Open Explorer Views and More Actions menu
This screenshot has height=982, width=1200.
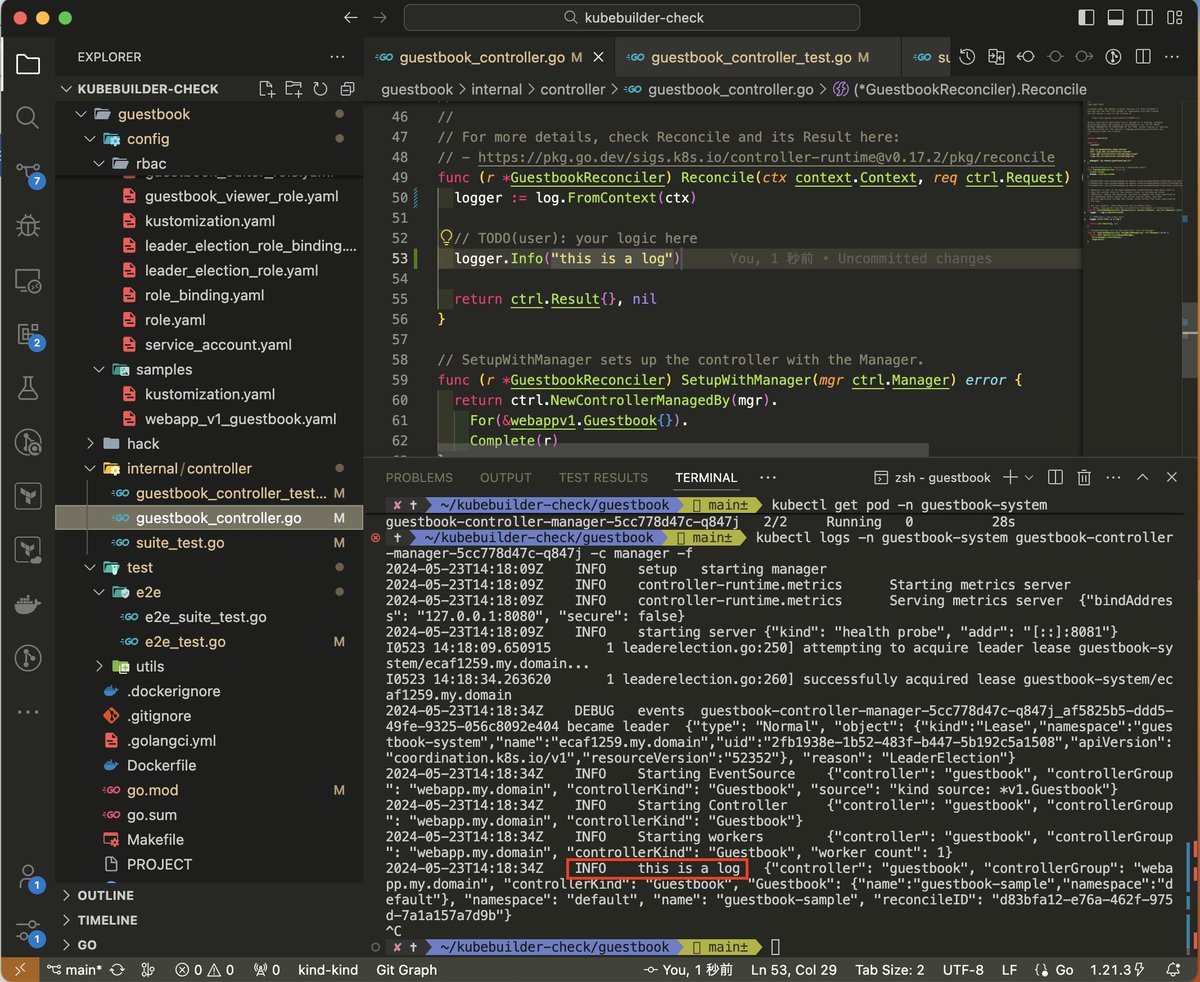[337, 57]
